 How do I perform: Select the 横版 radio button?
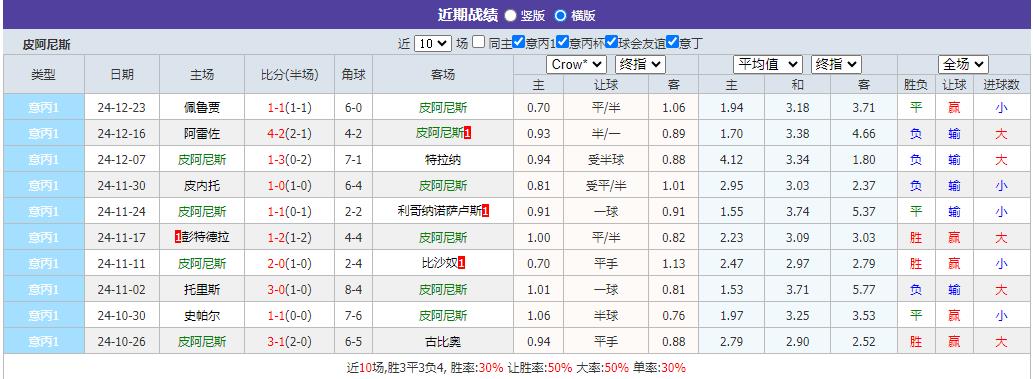point(560,15)
